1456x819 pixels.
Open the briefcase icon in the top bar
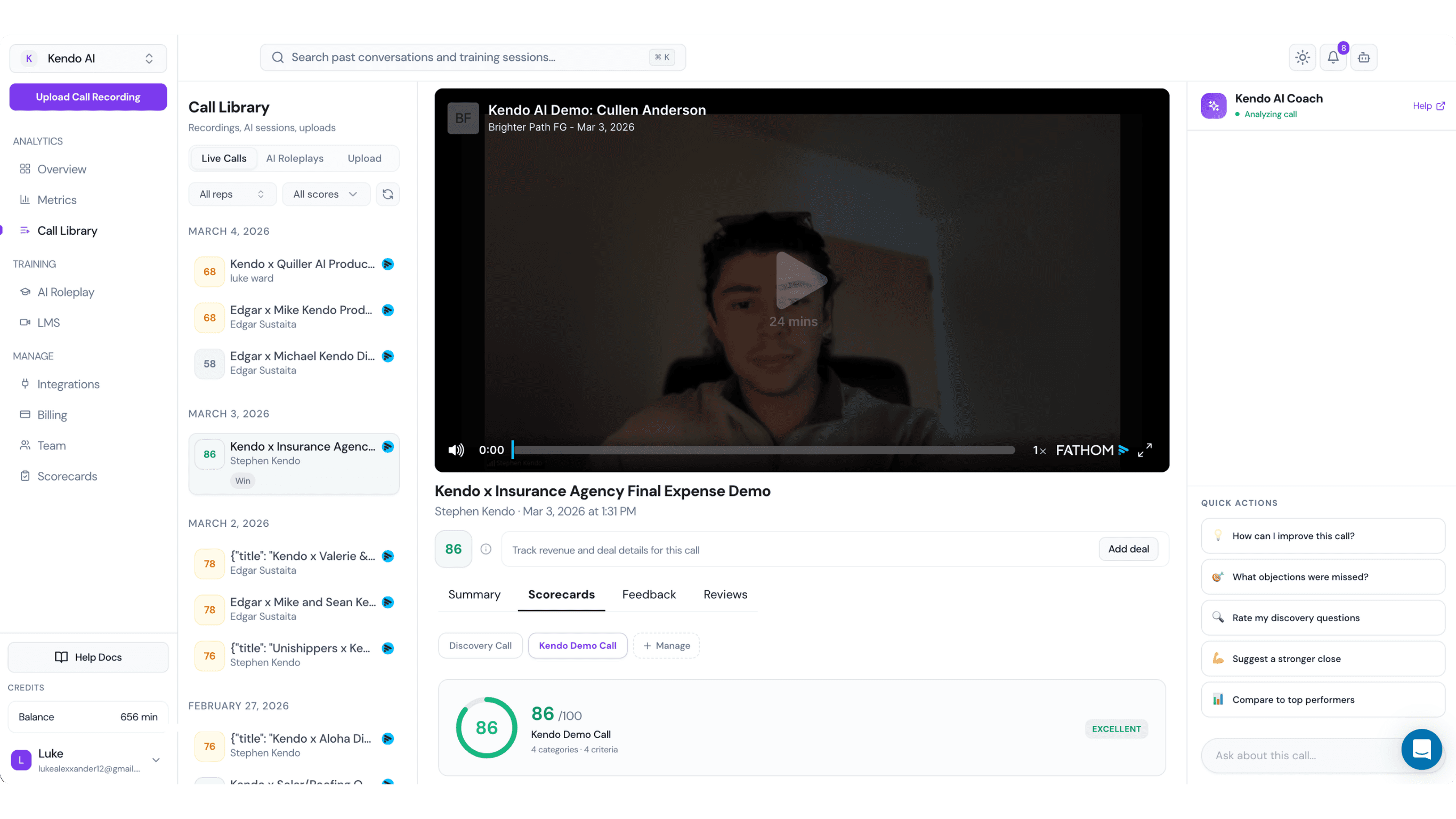(x=1364, y=57)
